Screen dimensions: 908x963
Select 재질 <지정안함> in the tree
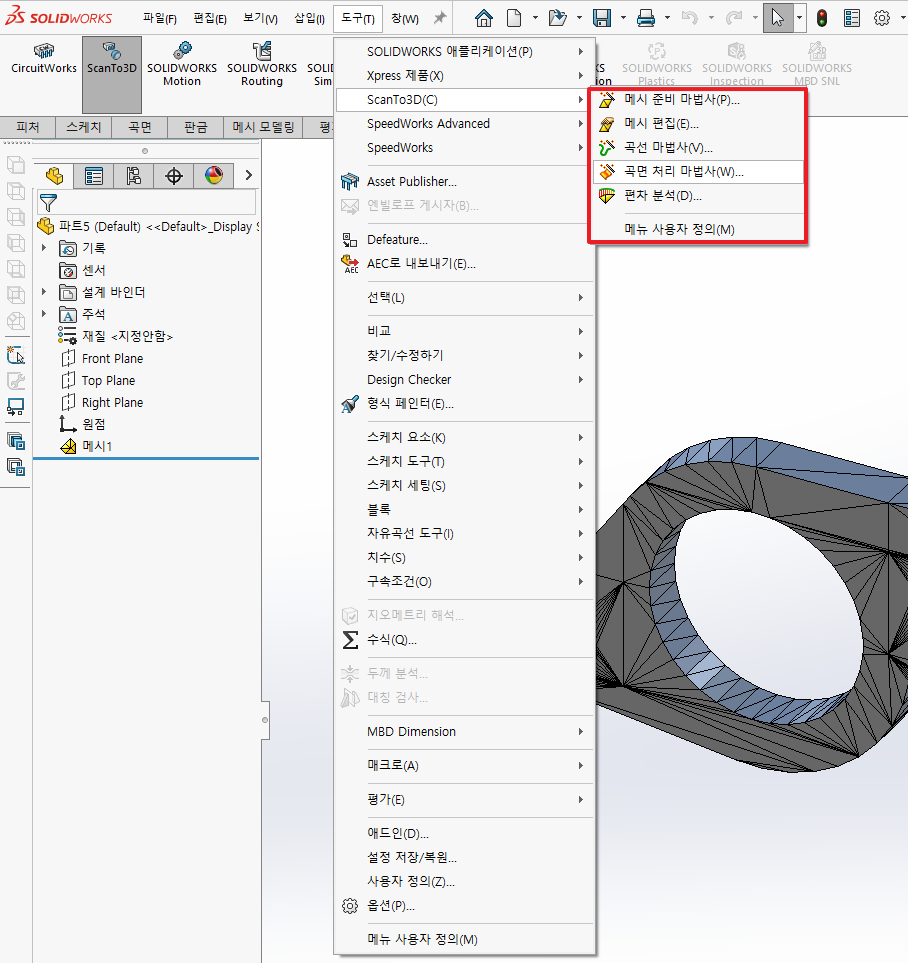coord(115,336)
